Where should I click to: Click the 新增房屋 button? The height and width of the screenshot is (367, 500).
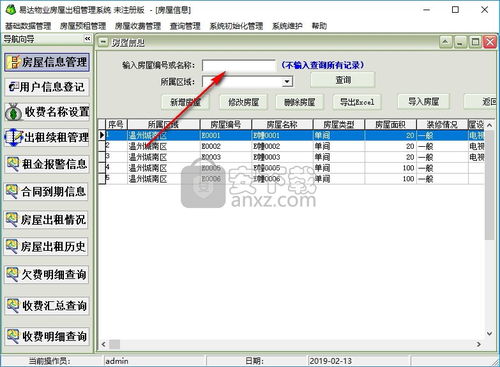(x=185, y=102)
